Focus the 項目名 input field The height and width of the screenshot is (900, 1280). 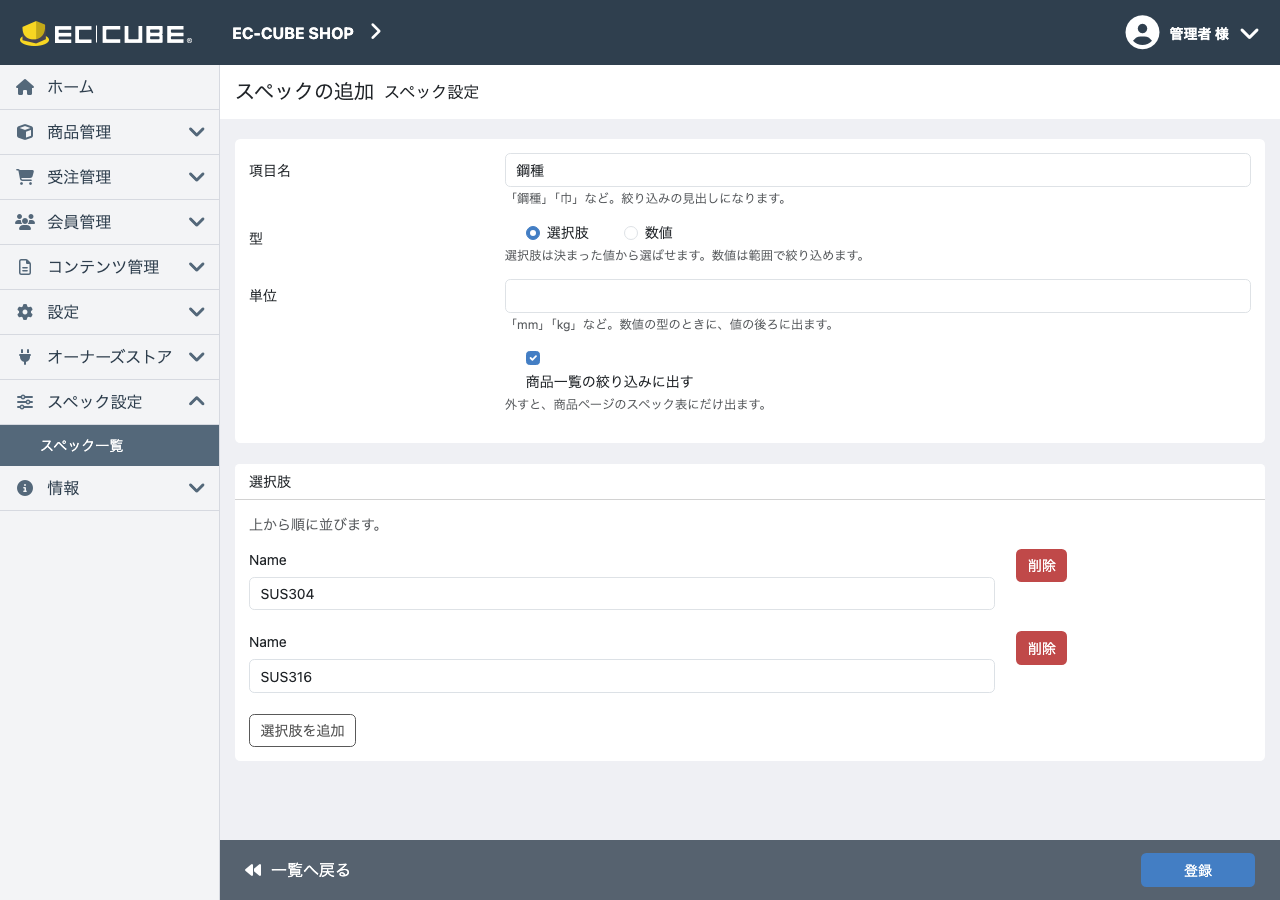click(878, 170)
